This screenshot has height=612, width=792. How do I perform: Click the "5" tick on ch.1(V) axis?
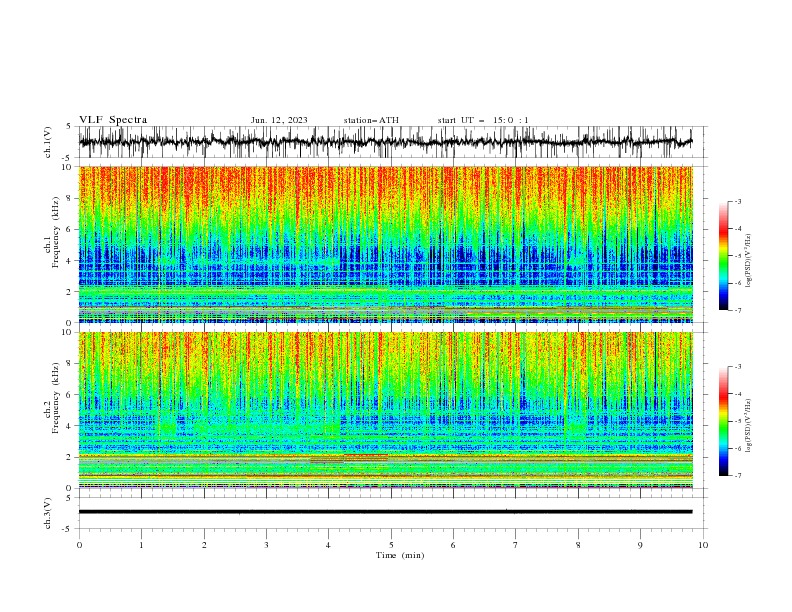pos(68,126)
